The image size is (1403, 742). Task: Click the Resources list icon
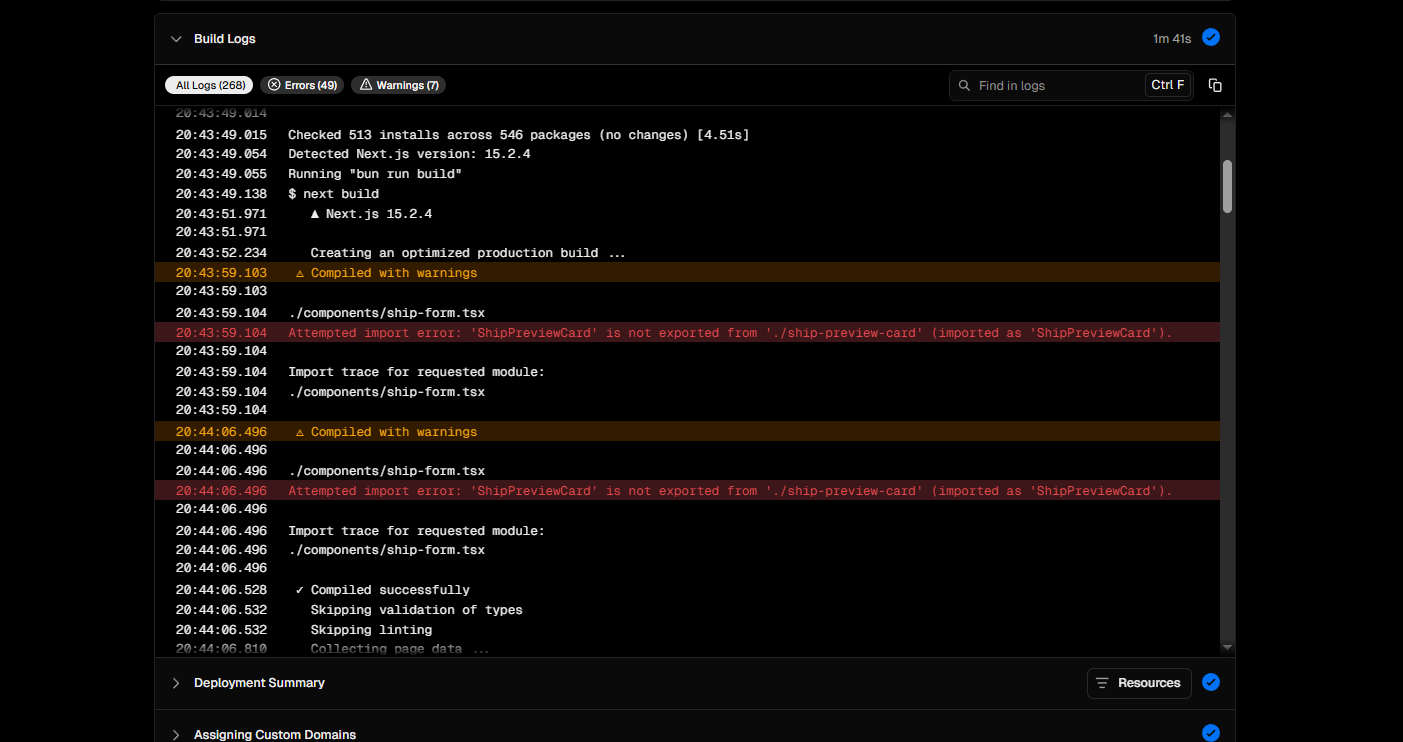1103,683
